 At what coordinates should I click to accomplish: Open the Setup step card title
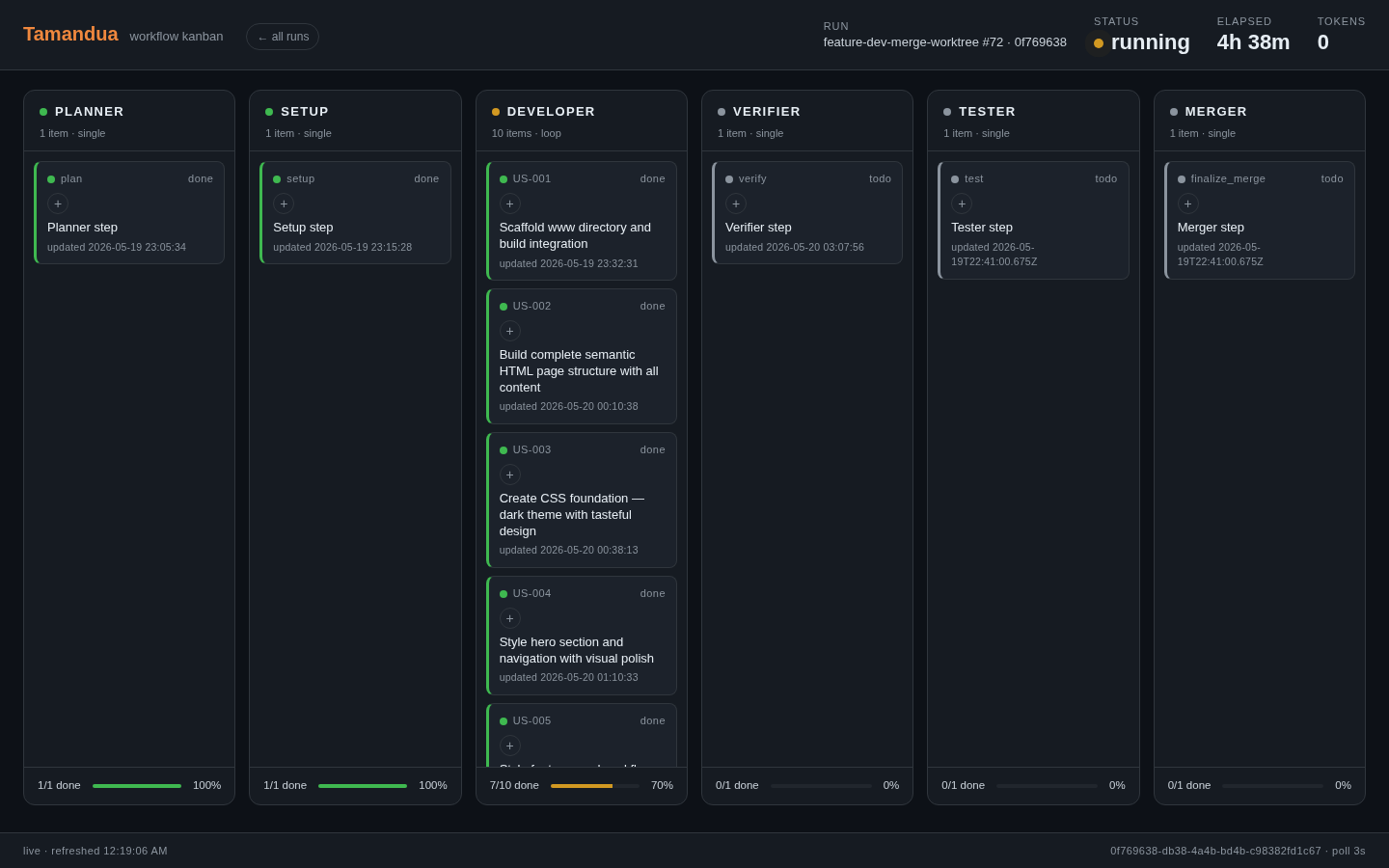303,228
